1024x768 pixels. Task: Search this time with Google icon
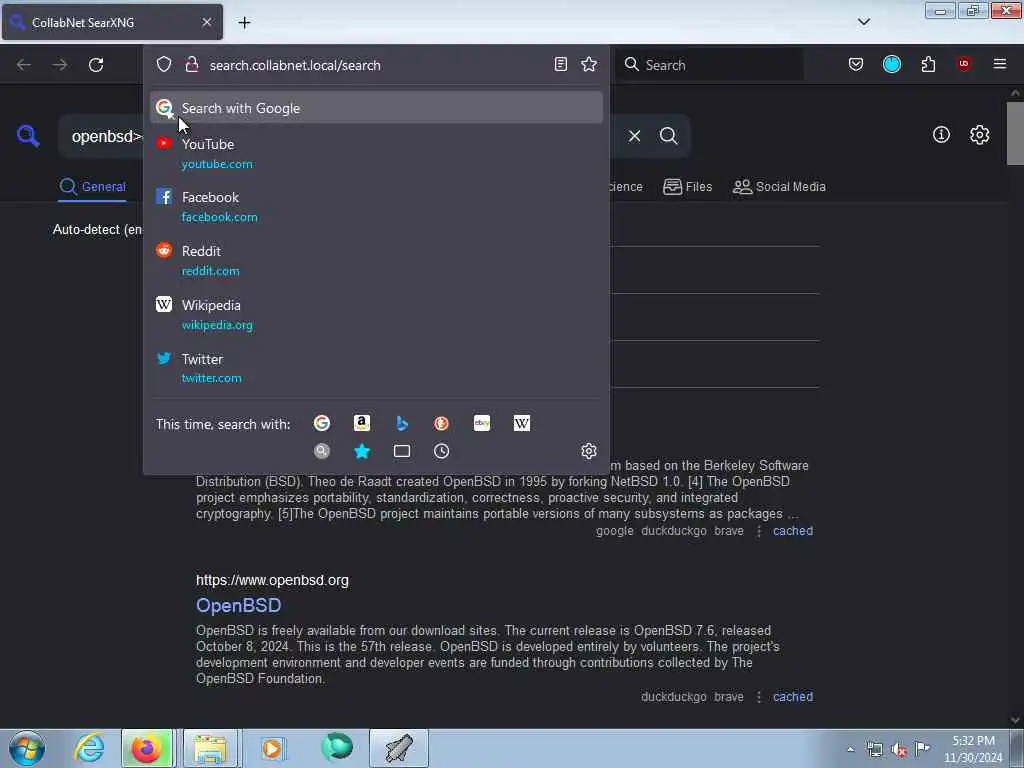click(322, 423)
